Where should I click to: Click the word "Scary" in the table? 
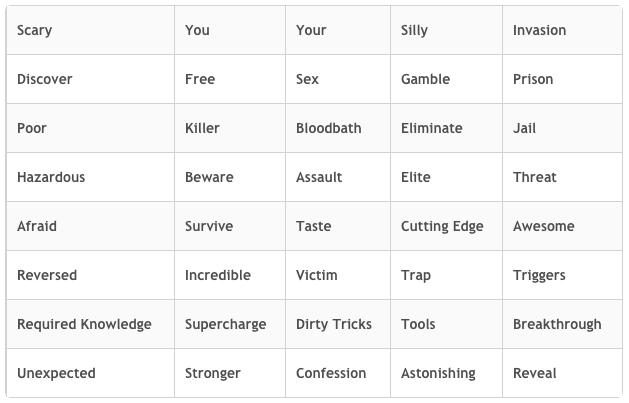coord(35,30)
